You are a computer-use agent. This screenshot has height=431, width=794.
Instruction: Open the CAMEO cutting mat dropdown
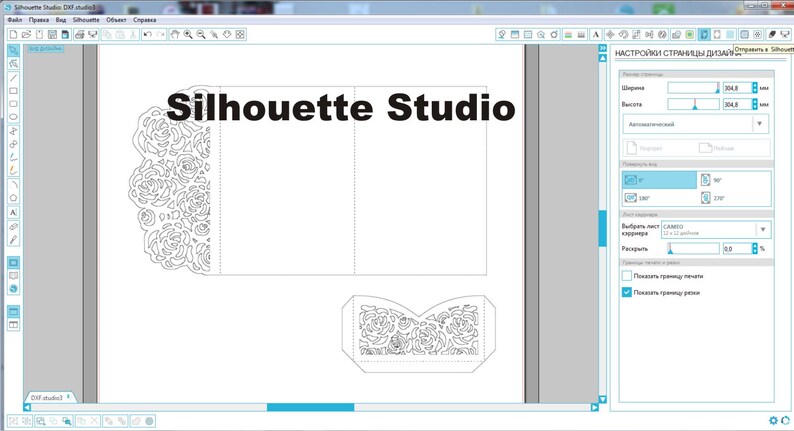(x=716, y=229)
